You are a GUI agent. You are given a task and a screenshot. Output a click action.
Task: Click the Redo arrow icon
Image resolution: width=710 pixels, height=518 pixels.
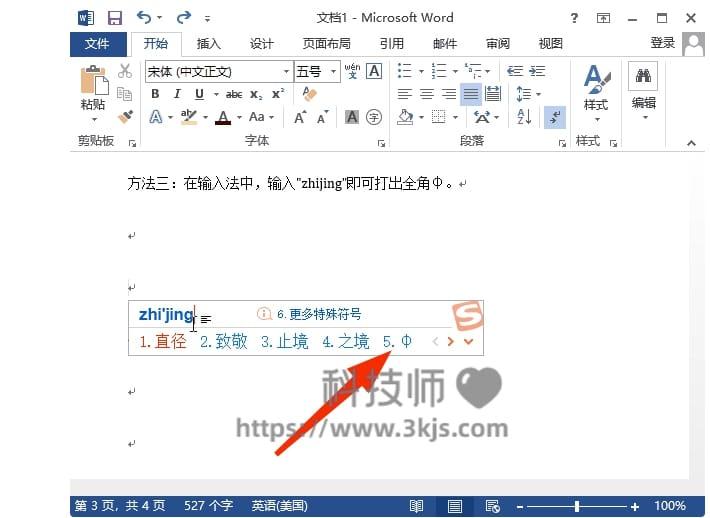tap(184, 18)
